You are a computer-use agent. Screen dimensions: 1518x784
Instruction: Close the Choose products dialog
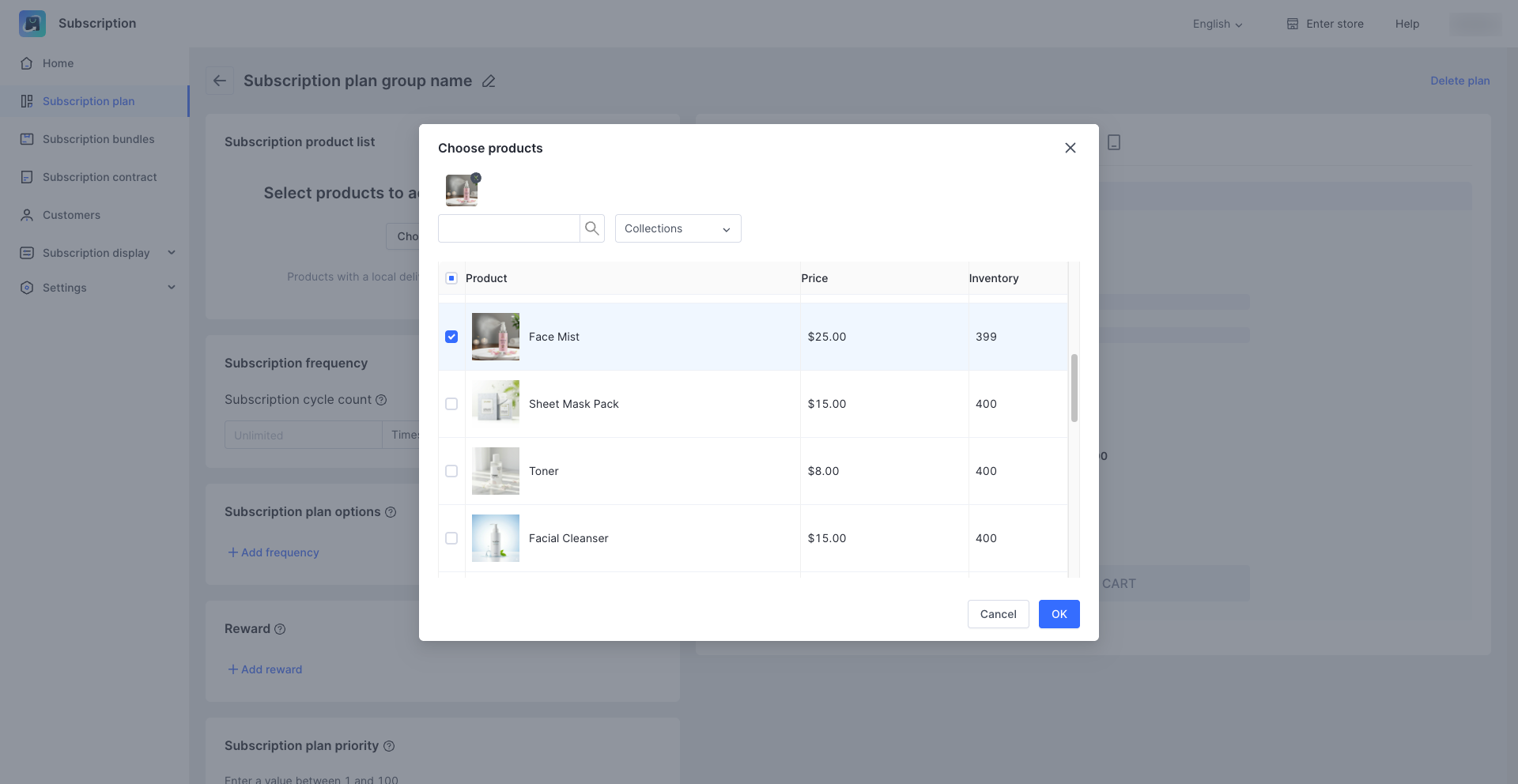click(1071, 148)
